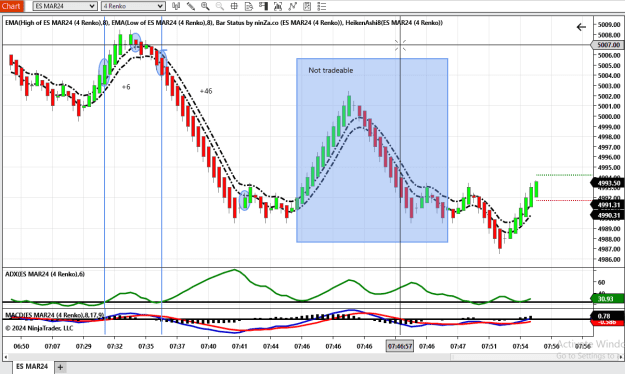Image resolution: width=625 pixels, height=374 pixels.
Task: Click the back arrow on the chart
Action: click(581, 27)
